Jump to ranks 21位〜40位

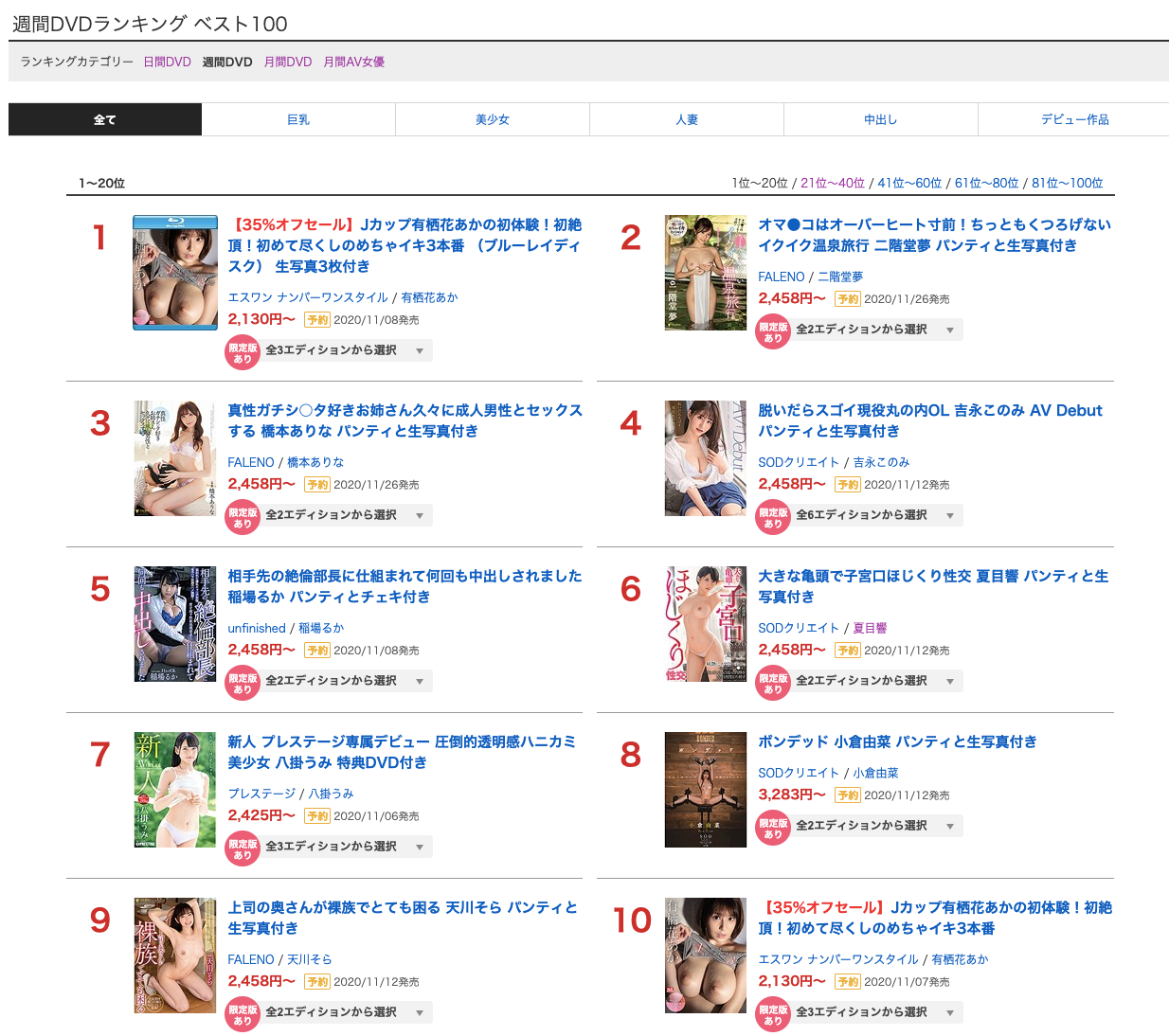pyautogui.click(x=833, y=183)
